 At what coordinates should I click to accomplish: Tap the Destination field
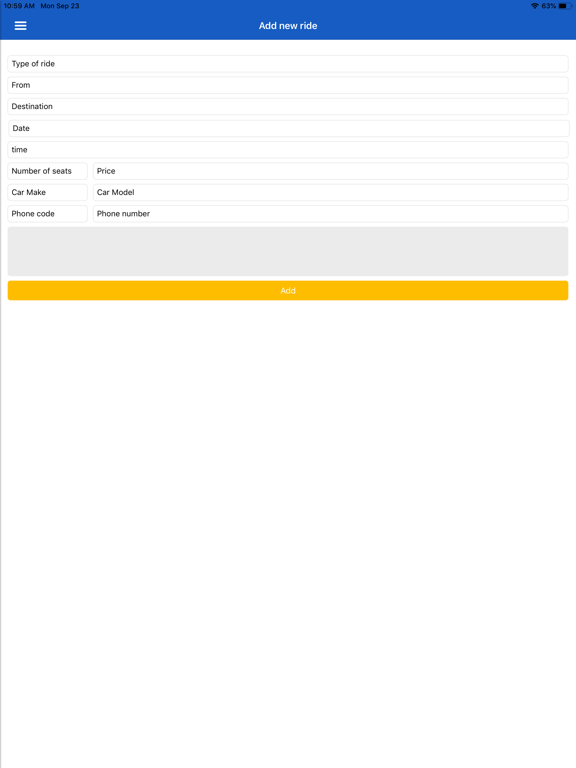coord(288,106)
